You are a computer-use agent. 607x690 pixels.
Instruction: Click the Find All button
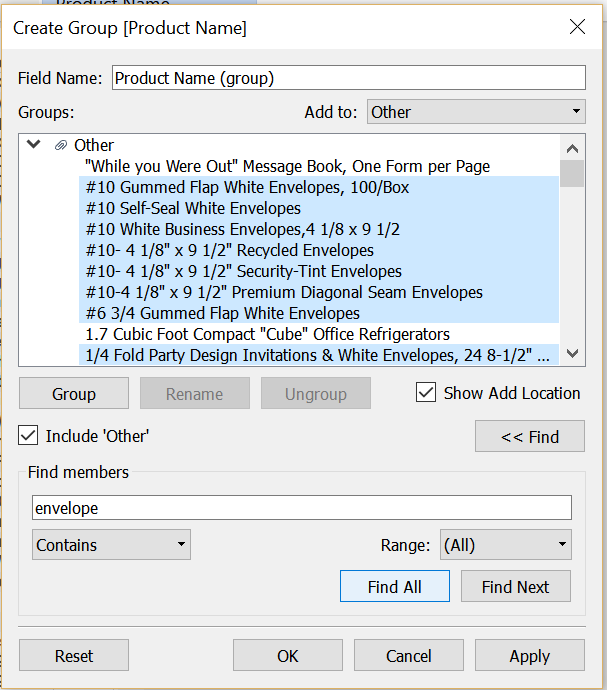[x=395, y=587]
